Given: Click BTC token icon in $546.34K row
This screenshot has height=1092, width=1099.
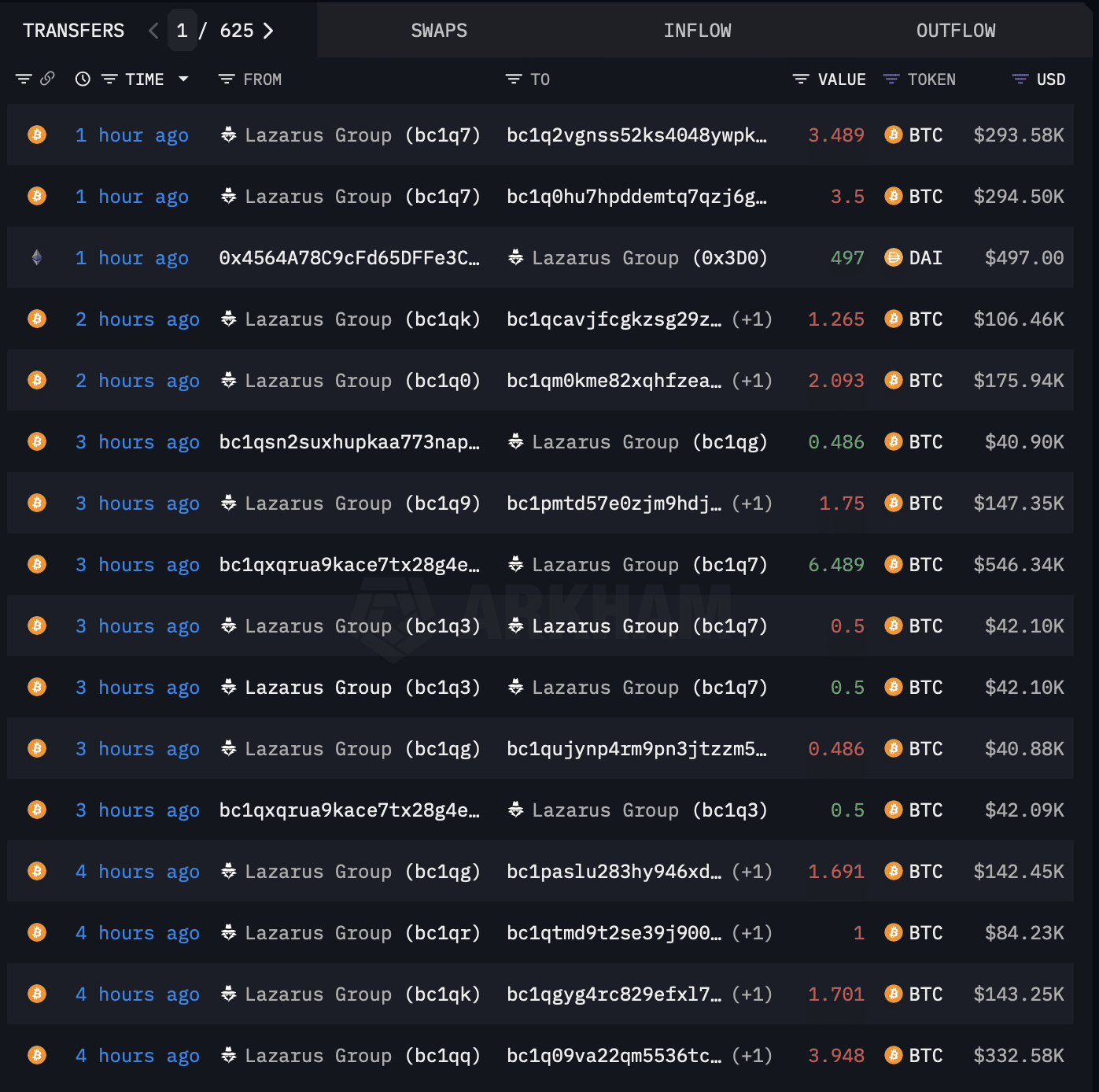Looking at the screenshot, I should [894, 564].
